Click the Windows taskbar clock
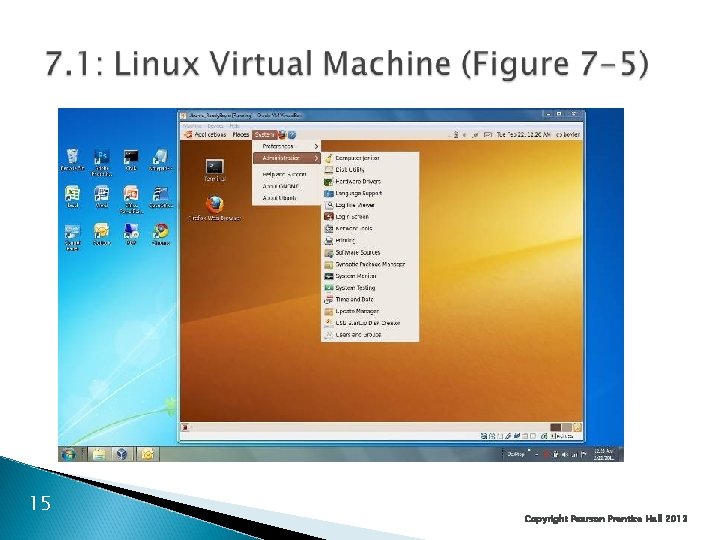Screen dimensions: 720x540 (603, 454)
